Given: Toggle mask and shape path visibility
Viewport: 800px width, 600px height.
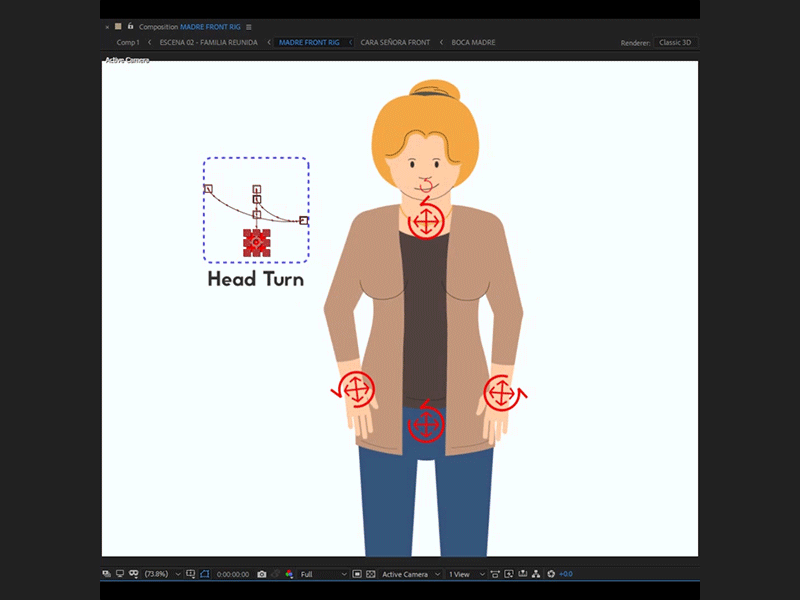Looking at the screenshot, I should tap(205, 574).
